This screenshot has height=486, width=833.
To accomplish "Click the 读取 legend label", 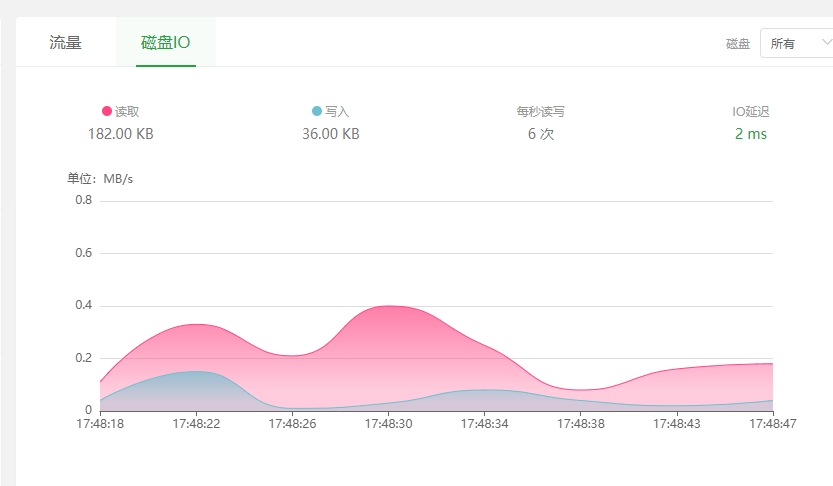I will 127,112.
